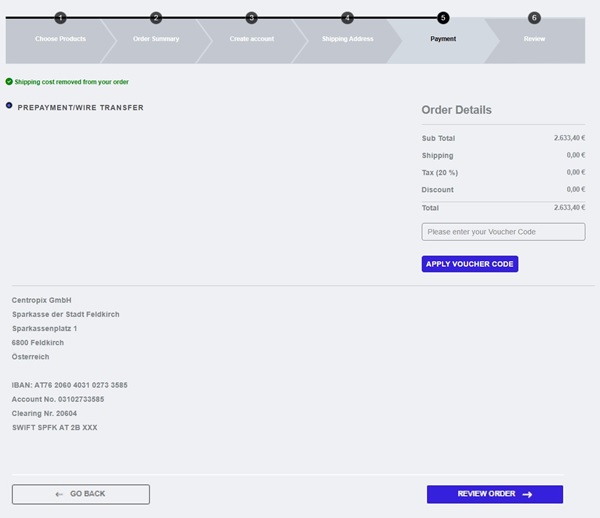600x518 pixels.
Task: Click the Prepayment/Wire Transfer label
Action: pos(81,107)
